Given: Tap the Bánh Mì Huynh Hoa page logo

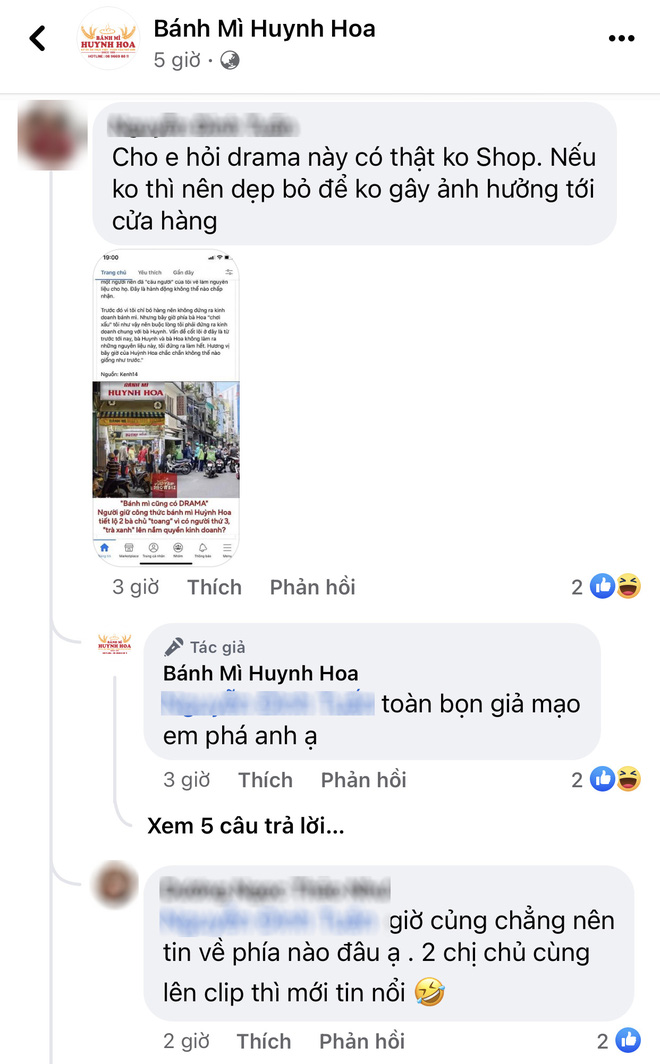Looking at the screenshot, I should point(108,39).
